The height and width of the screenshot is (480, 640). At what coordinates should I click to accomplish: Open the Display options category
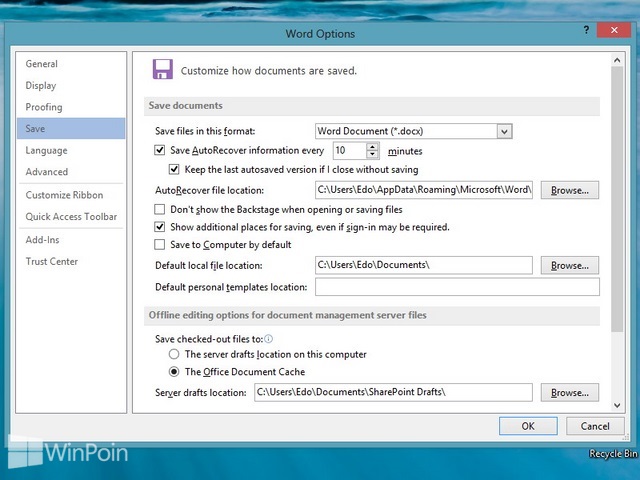(71, 85)
